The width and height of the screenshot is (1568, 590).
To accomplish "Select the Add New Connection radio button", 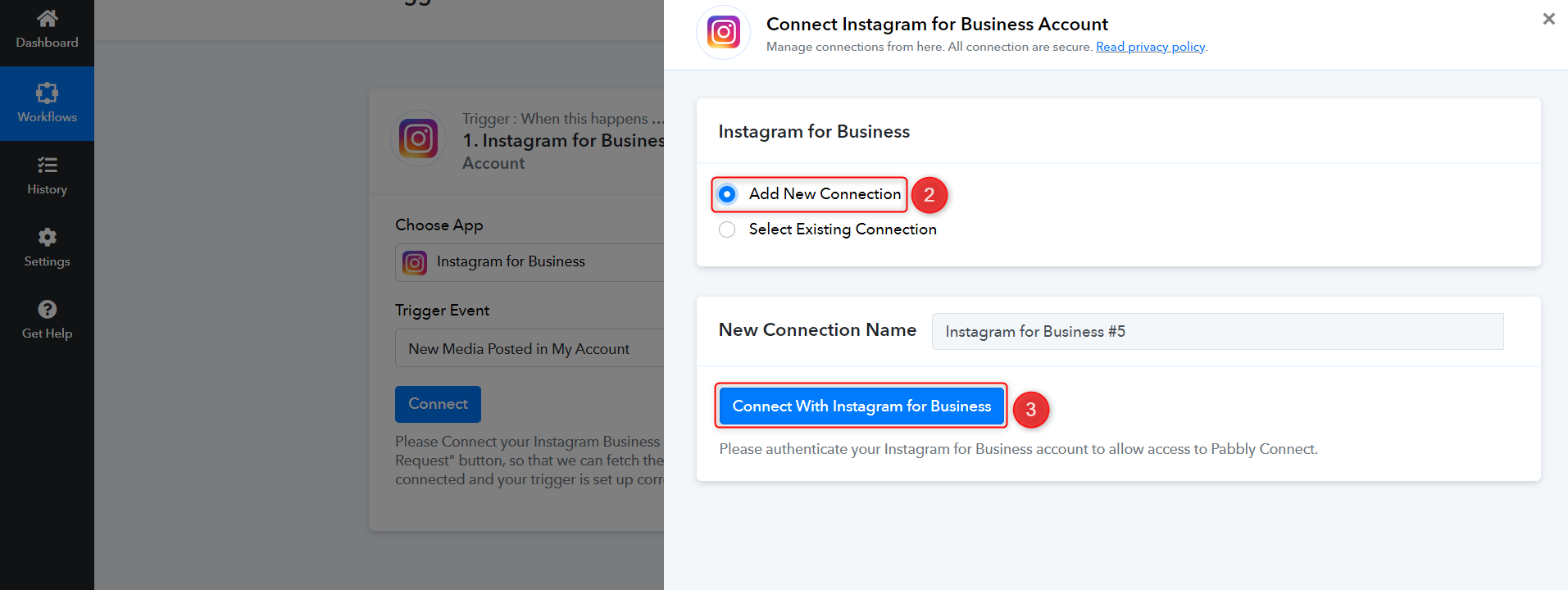I will [727, 194].
